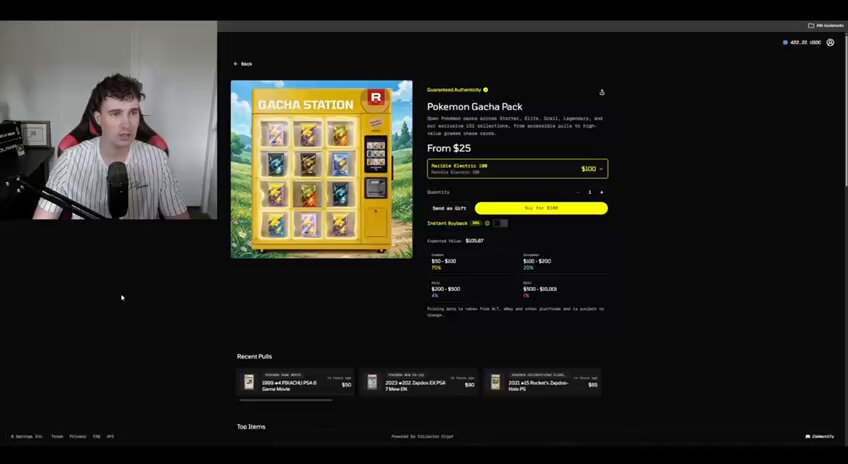Click the back arrow icon
Image resolution: width=848 pixels, height=464 pixels.
(236, 64)
